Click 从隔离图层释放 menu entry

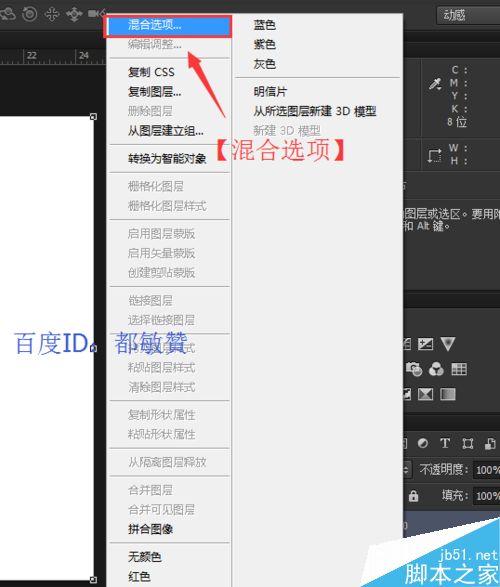tap(168, 462)
